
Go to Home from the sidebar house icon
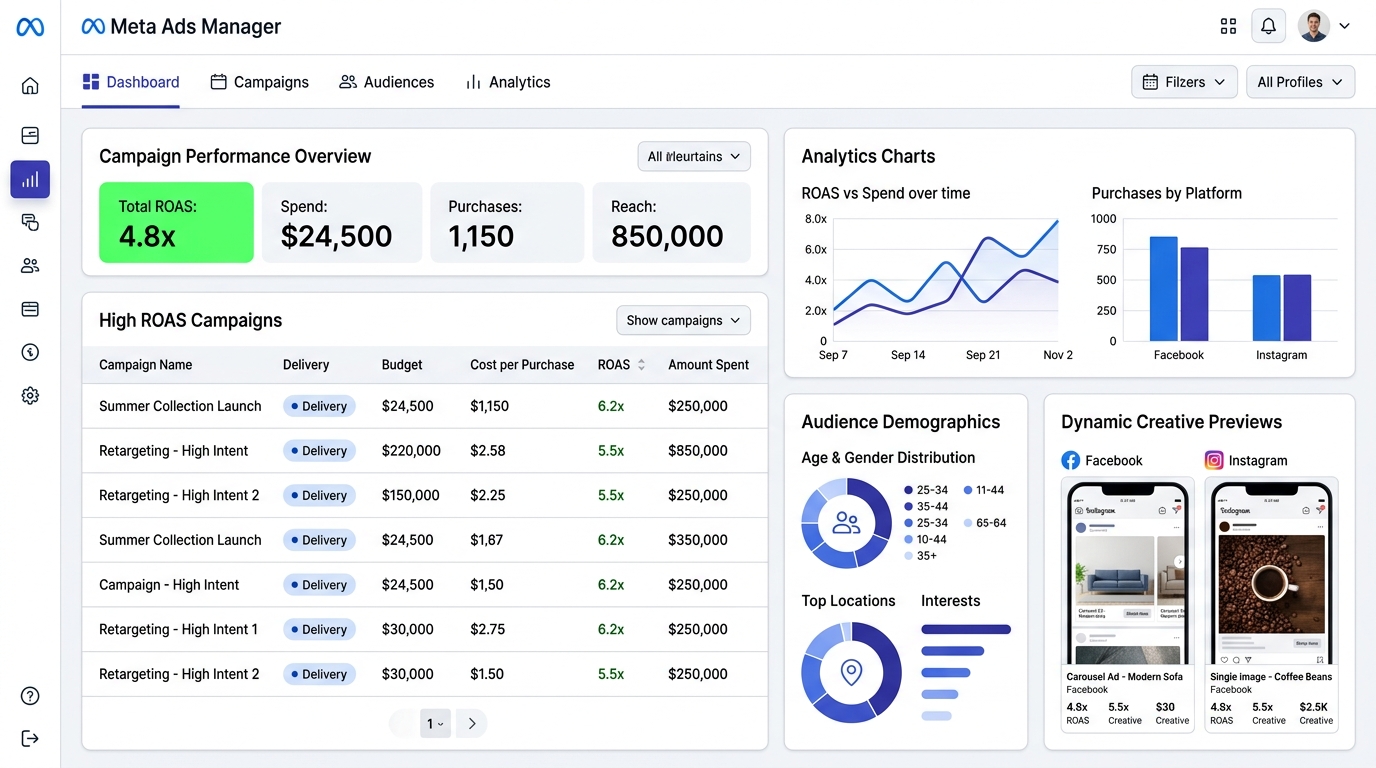pyautogui.click(x=30, y=86)
